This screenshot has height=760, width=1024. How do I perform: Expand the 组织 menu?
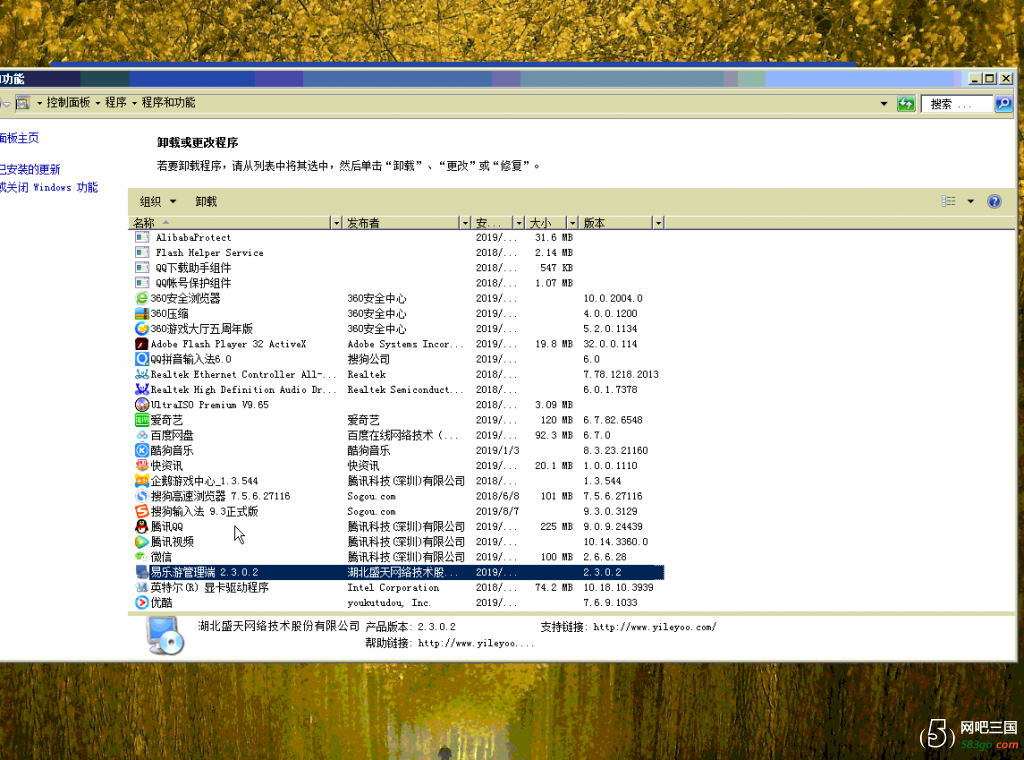pos(158,202)
